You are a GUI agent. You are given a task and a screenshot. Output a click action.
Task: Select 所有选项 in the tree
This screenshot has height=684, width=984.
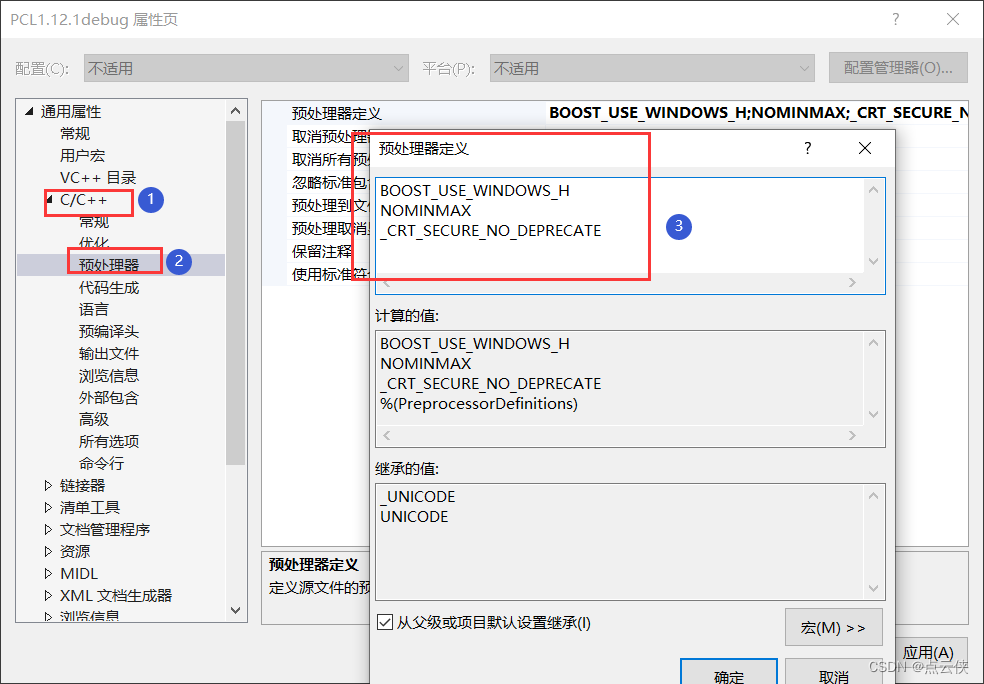coord(109,441)
